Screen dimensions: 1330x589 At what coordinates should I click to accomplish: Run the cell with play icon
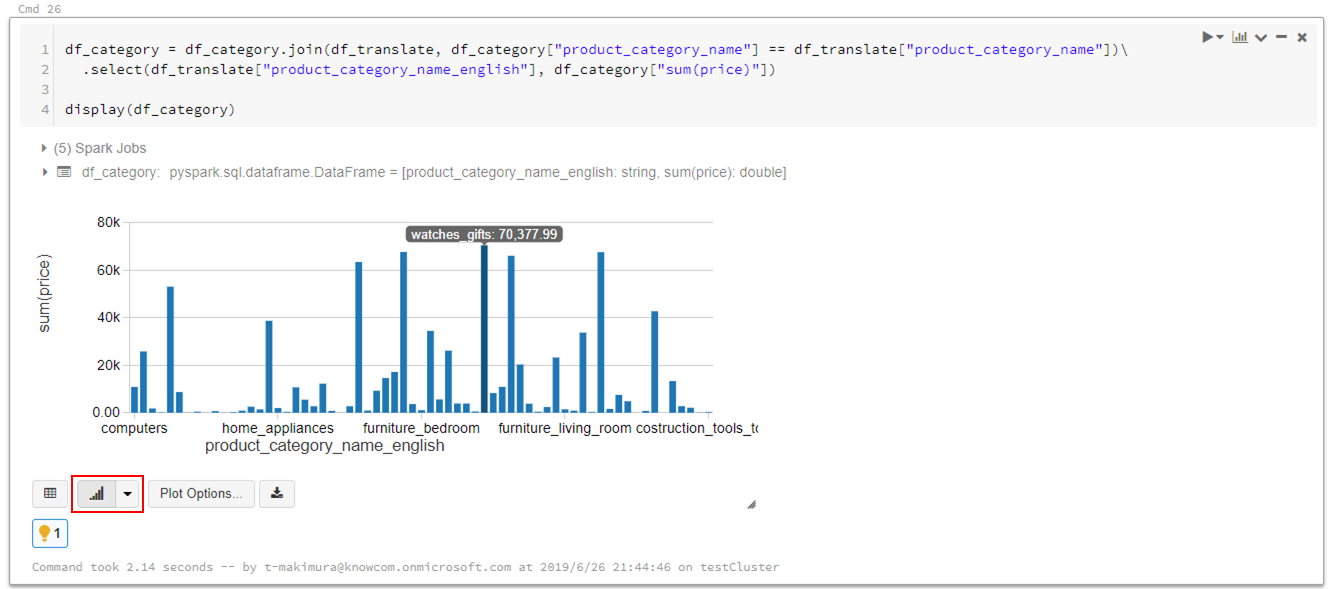[x=1208, y=37]
